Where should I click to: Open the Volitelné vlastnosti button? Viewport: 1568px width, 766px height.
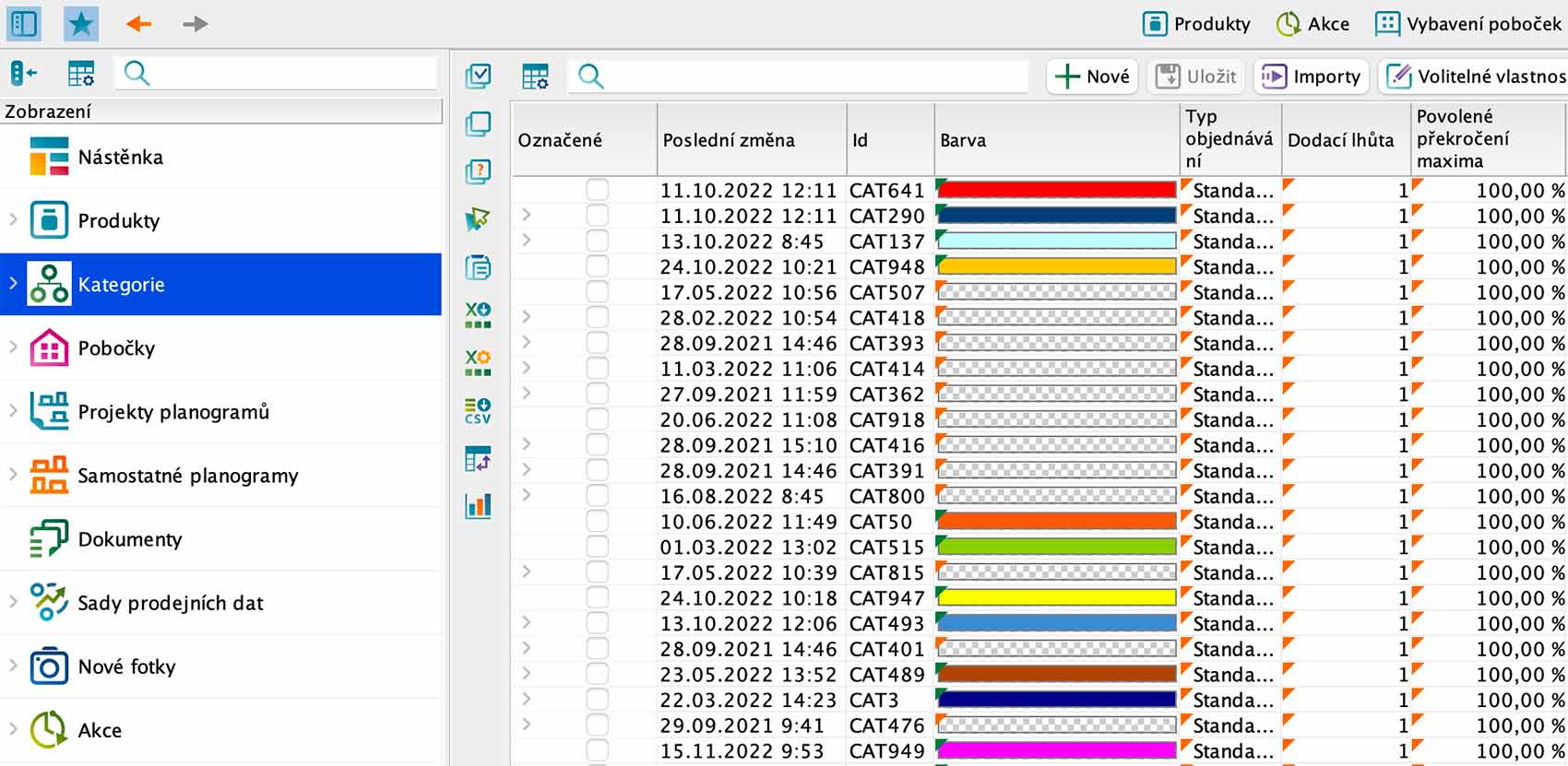(1474, 77)
